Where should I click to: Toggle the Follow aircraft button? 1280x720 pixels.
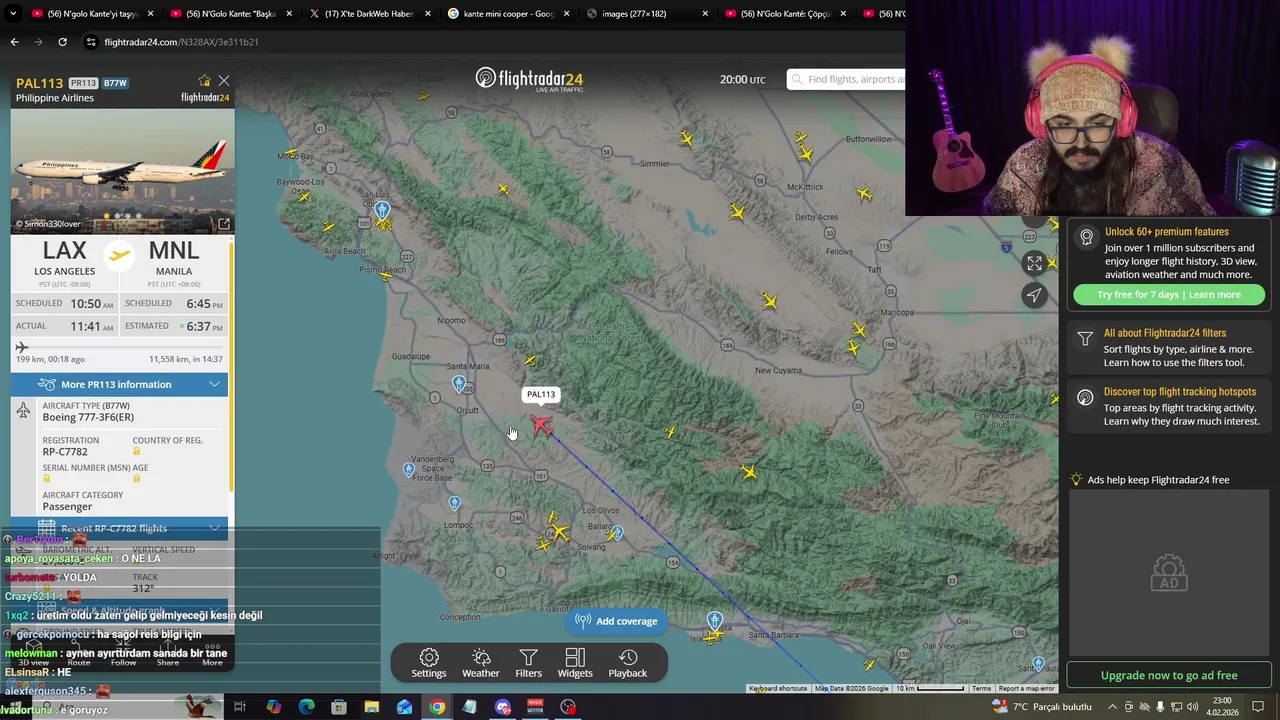123,655
